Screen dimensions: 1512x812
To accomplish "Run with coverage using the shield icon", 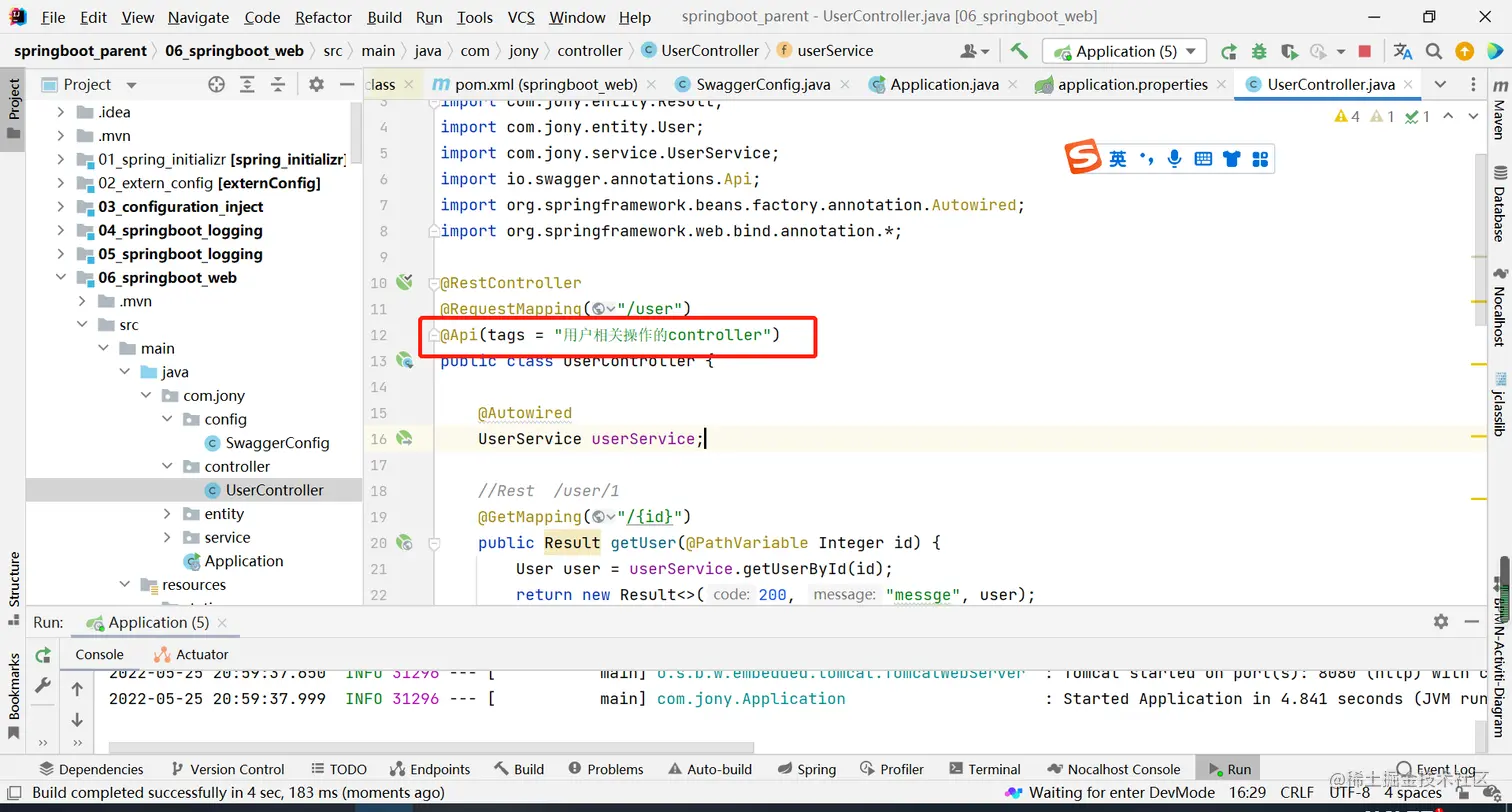I will (1289, 51).
